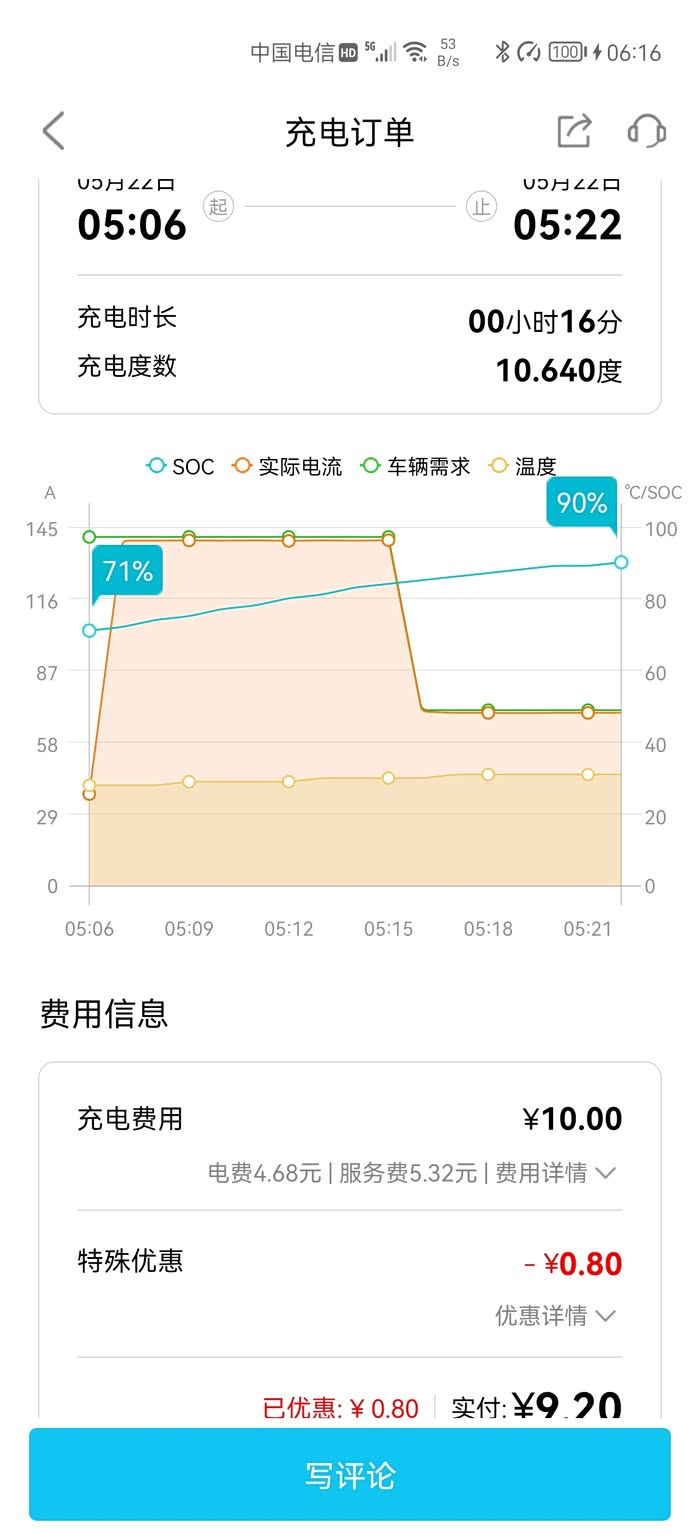Expand 优惠详情 discount details
Screen dimensions: 700x1540
click(x=554, y=1315)
